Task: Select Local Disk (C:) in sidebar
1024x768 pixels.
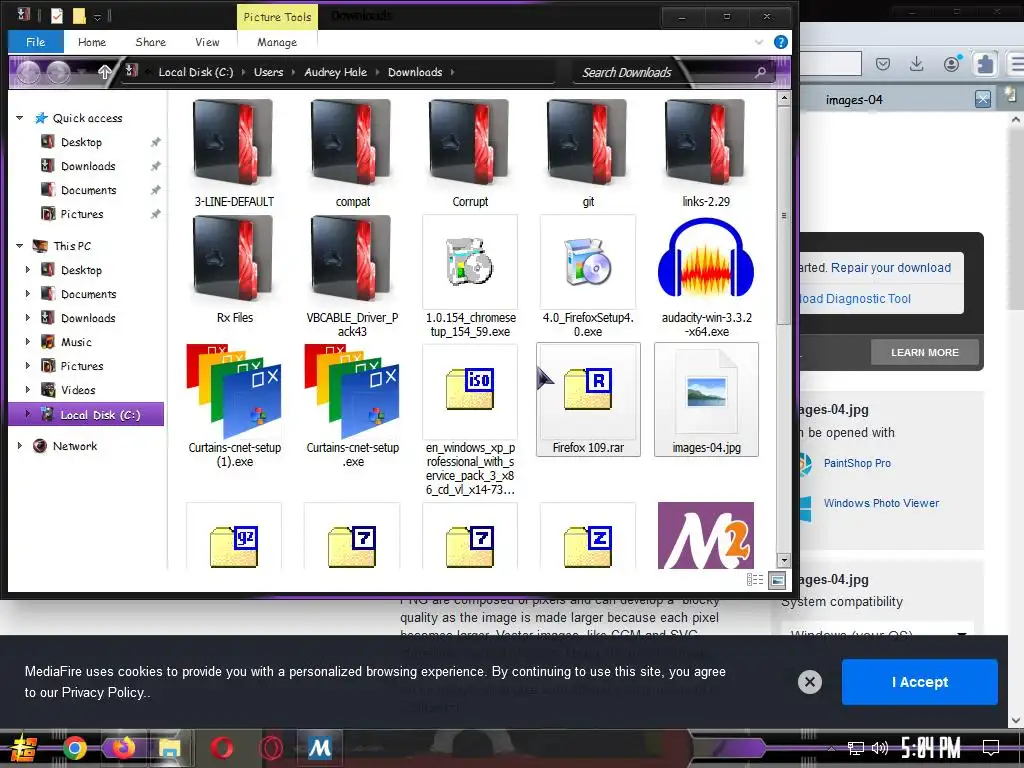Action: (86, 414)
